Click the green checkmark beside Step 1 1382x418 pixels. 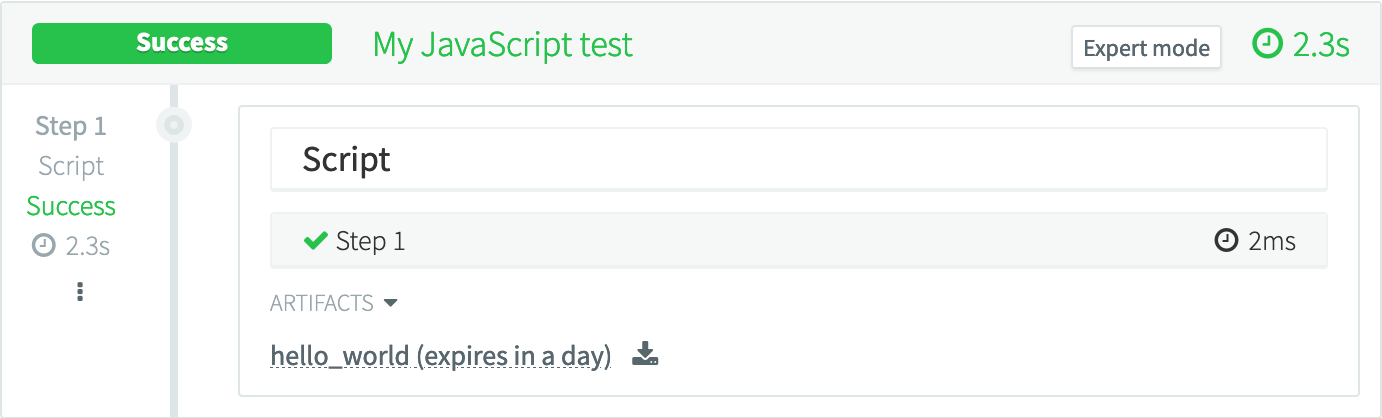pos(316,240)
